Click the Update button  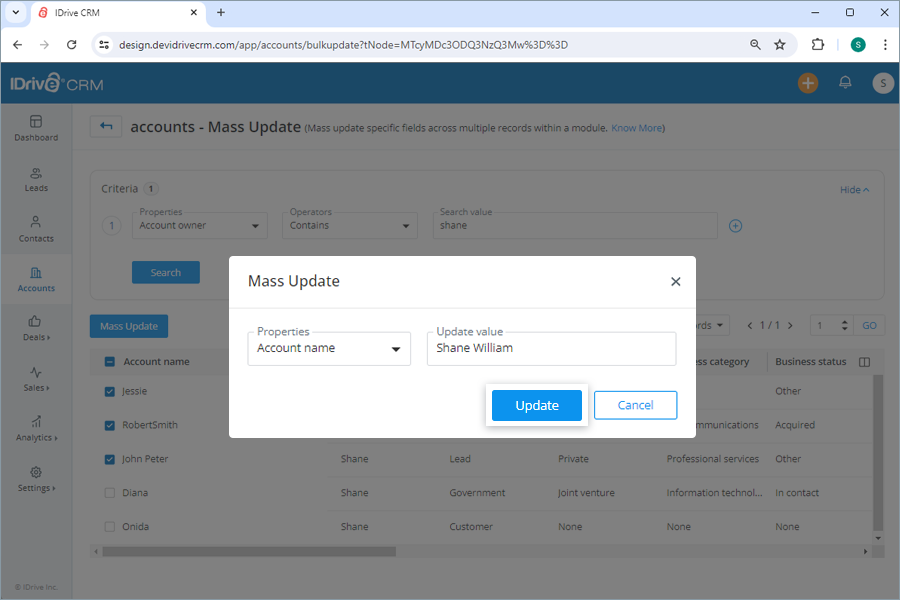click(x=536, y=405)
